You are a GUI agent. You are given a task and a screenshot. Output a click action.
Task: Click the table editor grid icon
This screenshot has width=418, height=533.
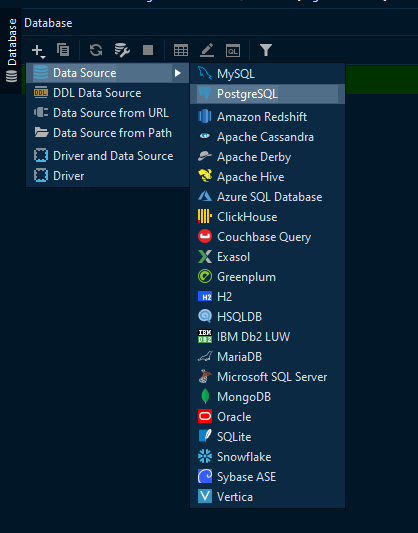pyautogui.click(x=181, y=50)
